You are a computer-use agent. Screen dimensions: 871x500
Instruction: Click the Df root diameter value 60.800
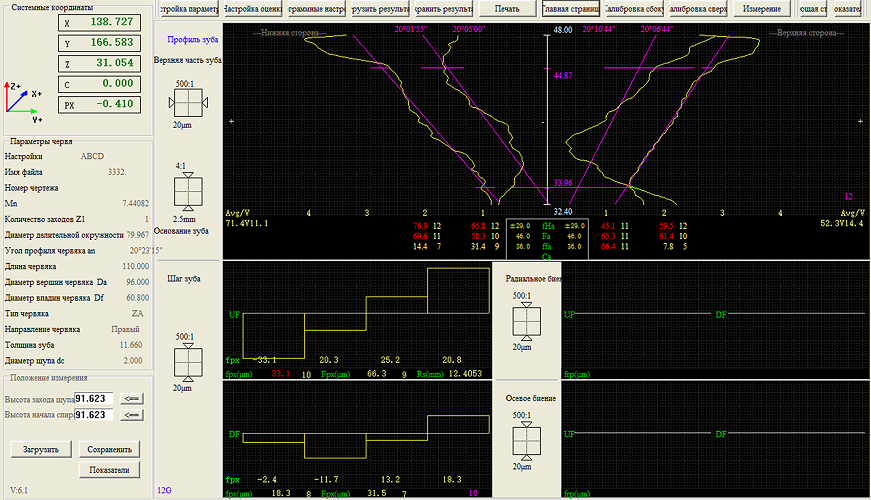tap(138, 298)
